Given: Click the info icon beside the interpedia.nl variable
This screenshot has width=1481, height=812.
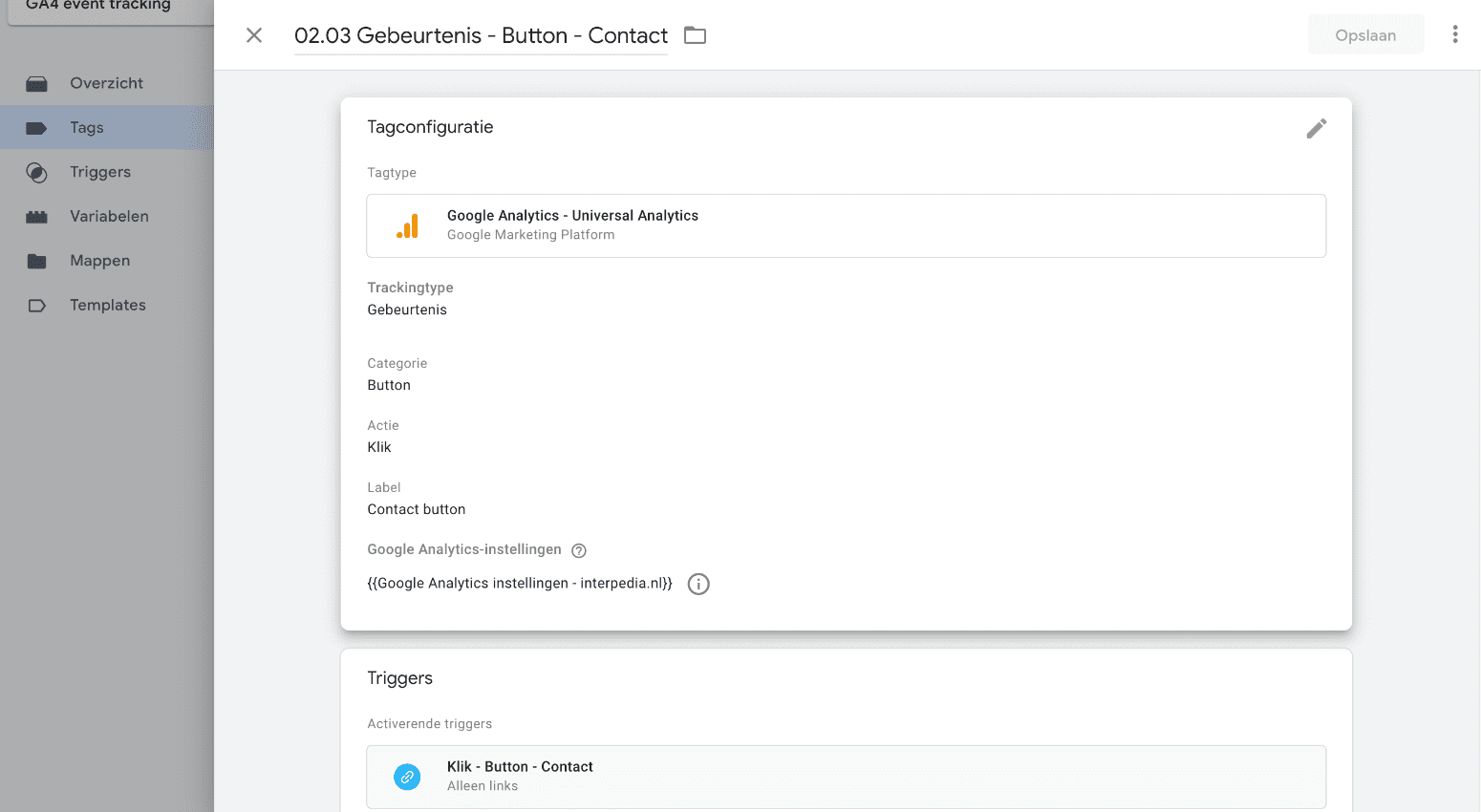Looking at the screenshot, I should (x=698, y=584).
